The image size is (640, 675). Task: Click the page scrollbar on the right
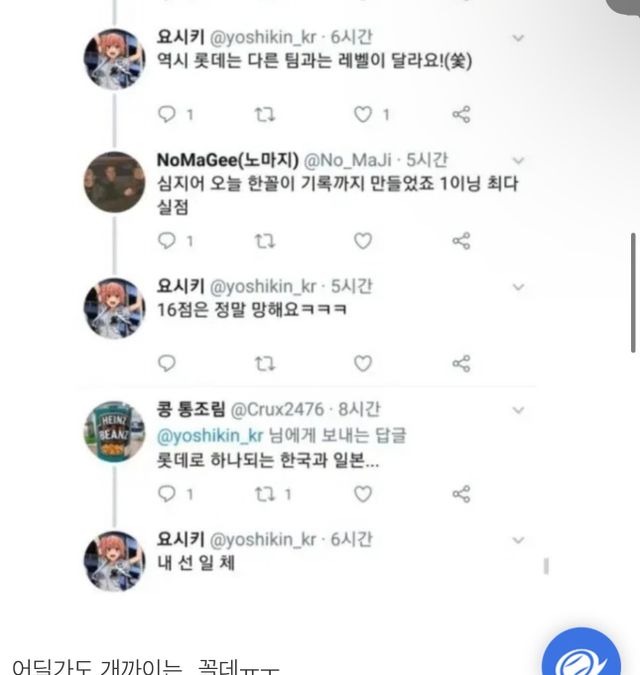(633, 292)
